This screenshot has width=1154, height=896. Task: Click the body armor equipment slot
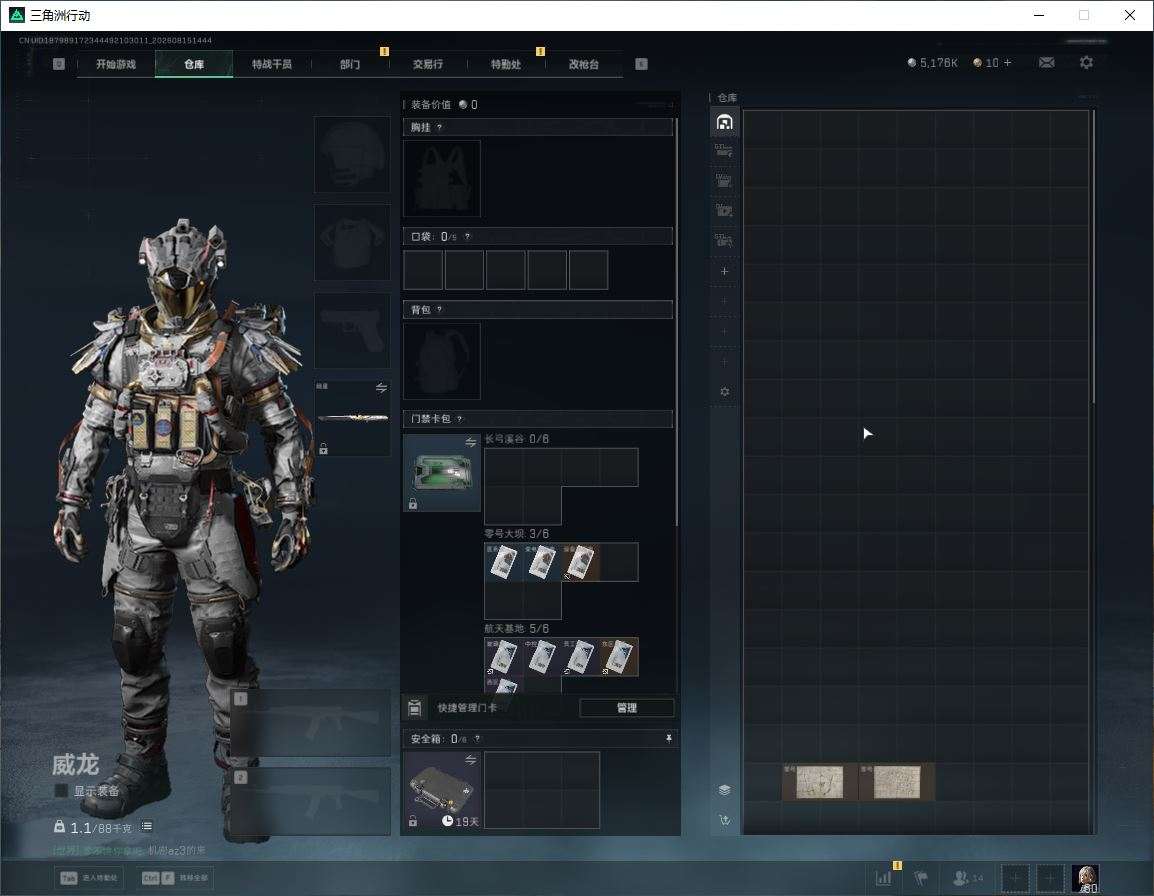(x=353, y=242)
